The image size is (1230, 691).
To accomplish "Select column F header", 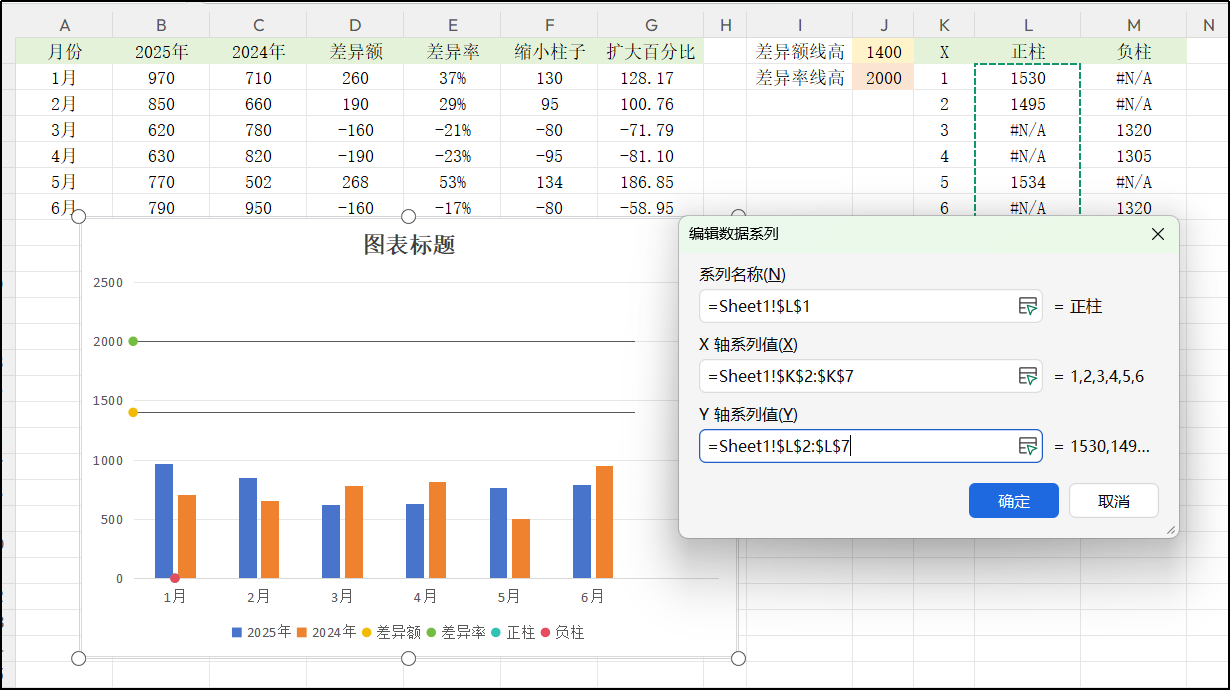I will (550, 25).
